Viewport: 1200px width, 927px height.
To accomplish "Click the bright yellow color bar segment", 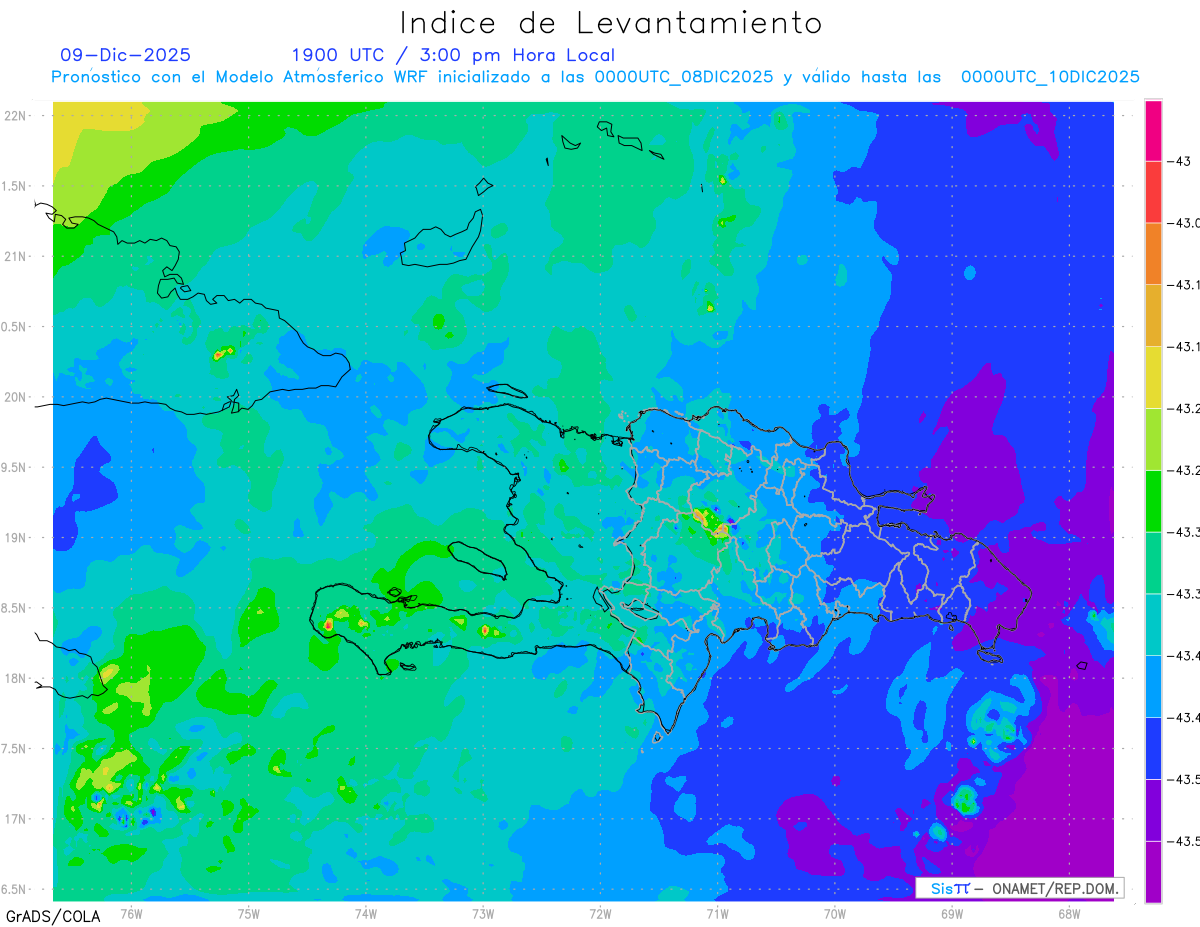I will pyautogui.click(x=1153, y=377).
